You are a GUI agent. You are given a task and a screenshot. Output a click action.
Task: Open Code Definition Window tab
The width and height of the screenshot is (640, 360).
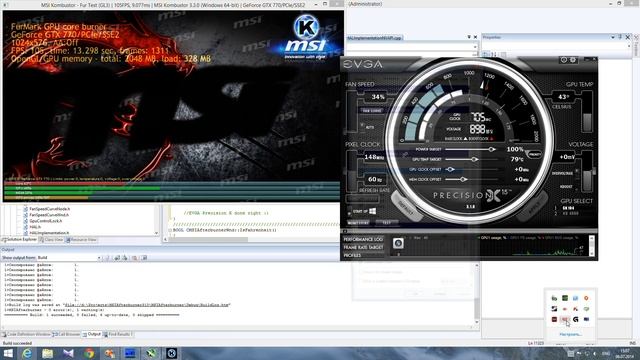tap(26, 334)
